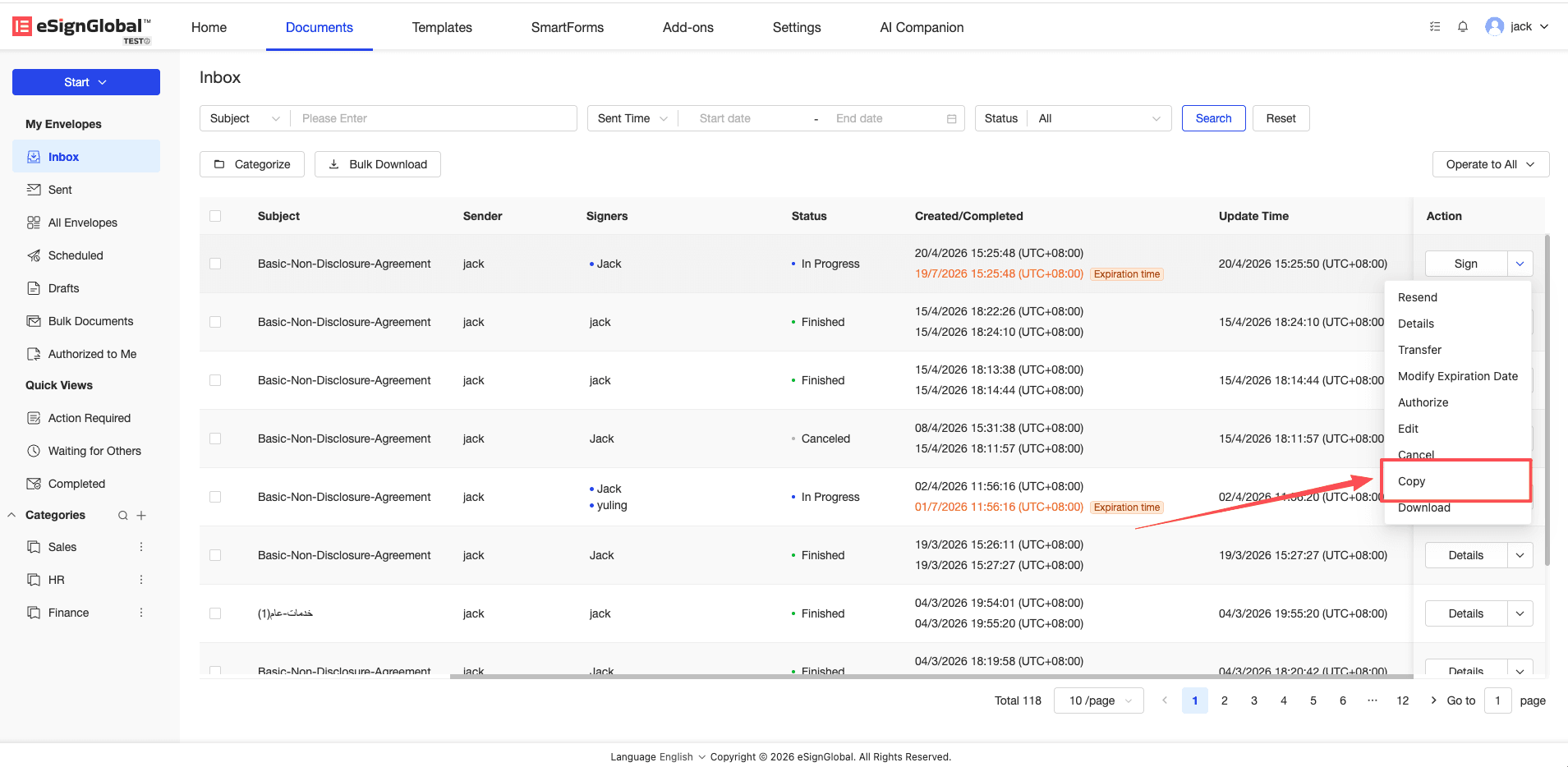The width and height of the screenshot is (1568, 767).
Task: Choose Transfer from the action menu
Action: point(1457,350)
